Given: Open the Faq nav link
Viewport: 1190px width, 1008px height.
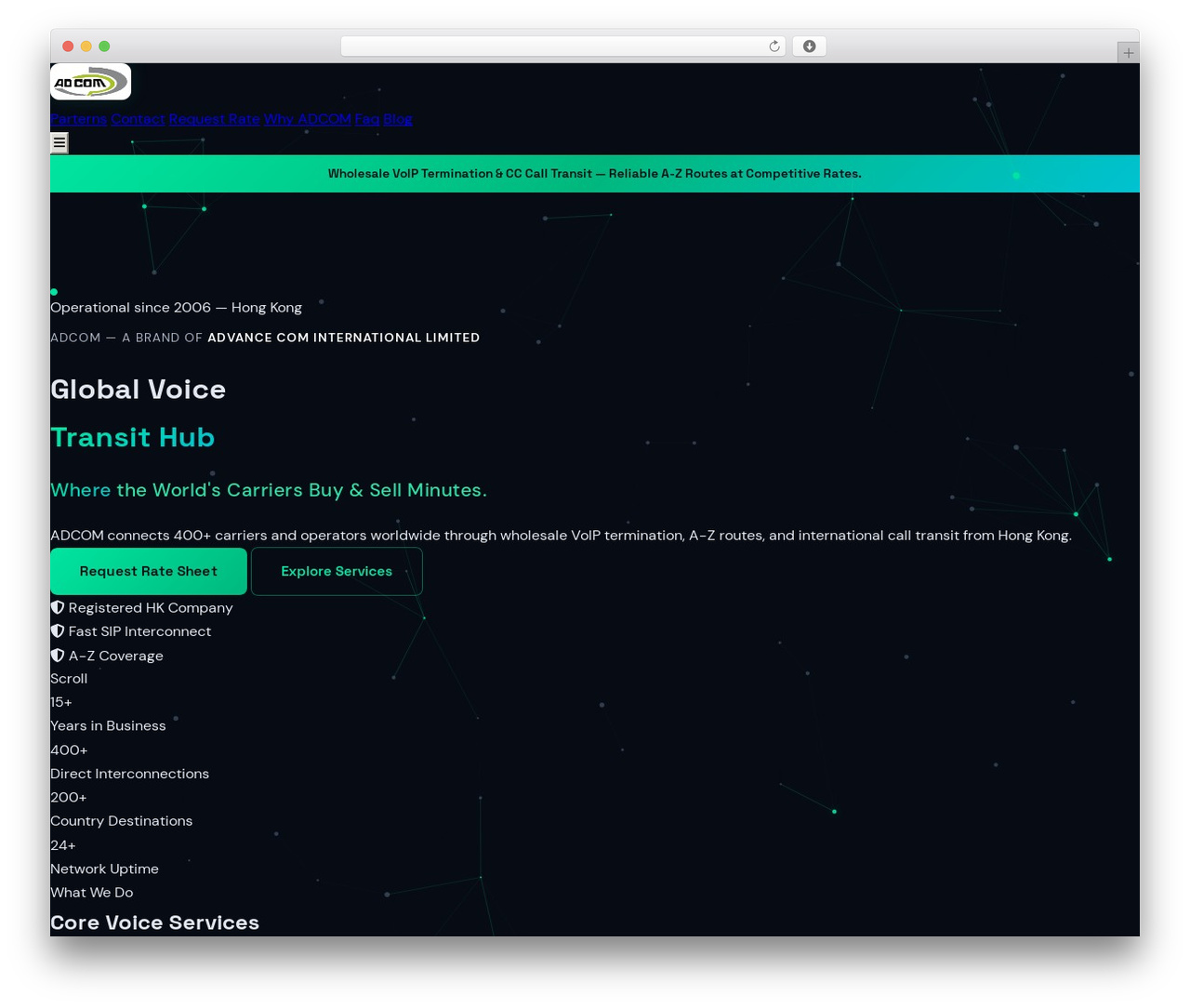Looking at the screenshot, I should (x=366, y=119).
